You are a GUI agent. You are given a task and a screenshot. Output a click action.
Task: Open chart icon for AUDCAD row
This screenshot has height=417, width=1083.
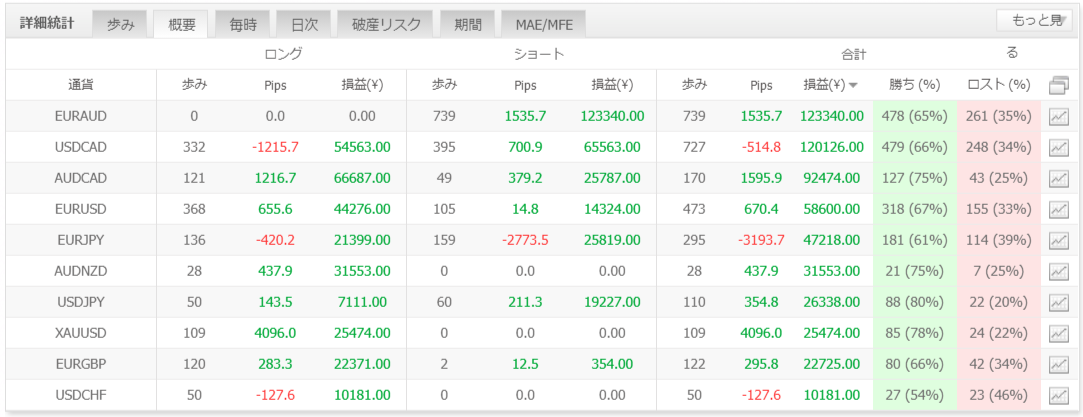(1058, 178)
